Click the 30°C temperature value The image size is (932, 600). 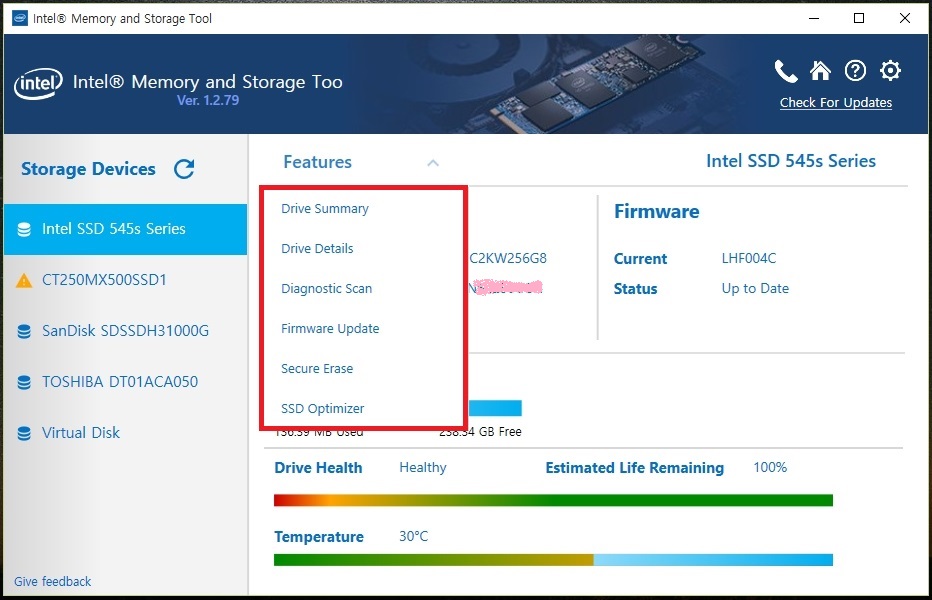[x=413, y=536]
